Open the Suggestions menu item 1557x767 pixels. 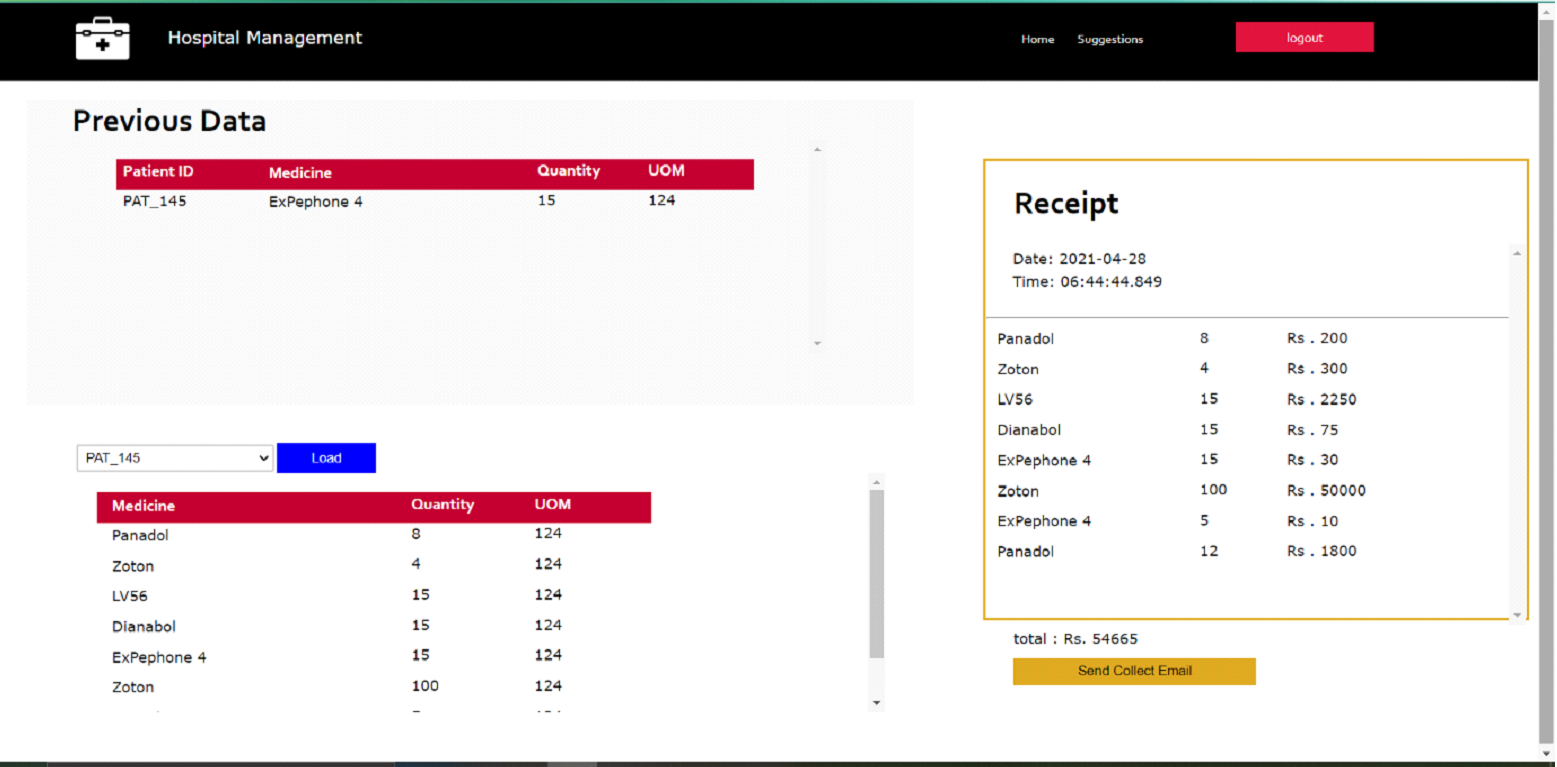1110,39
